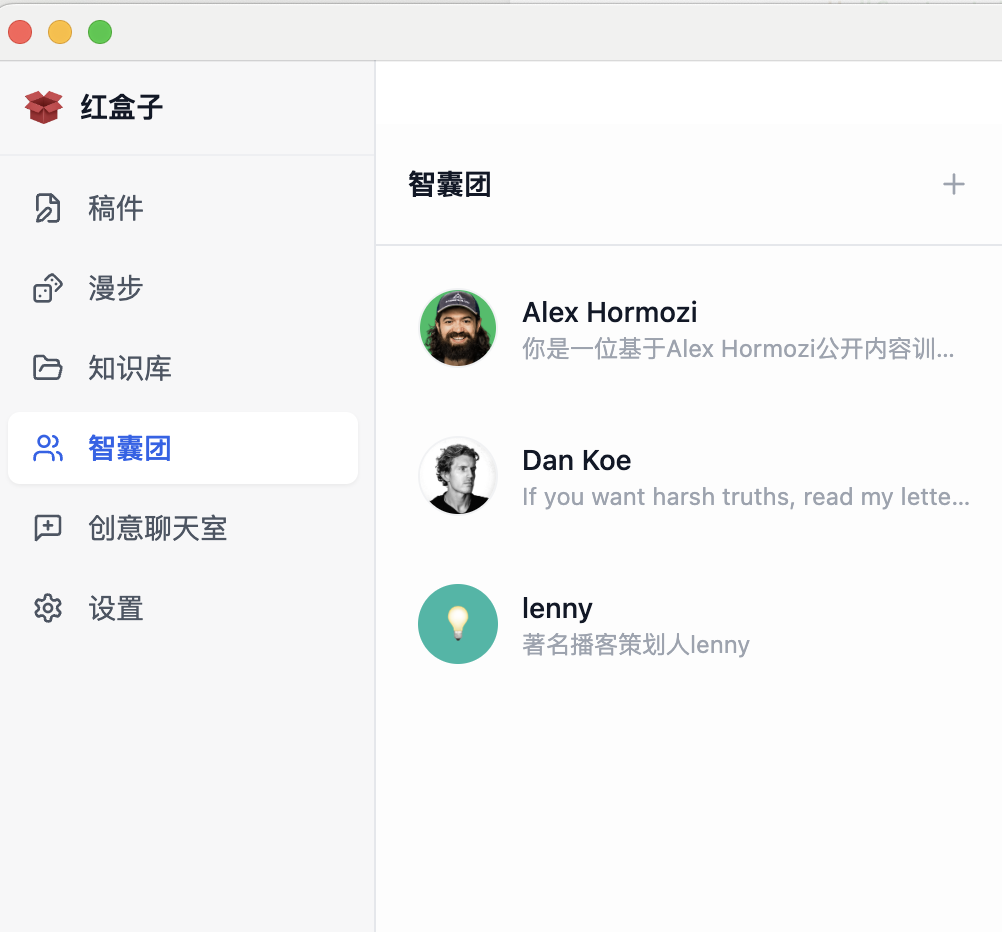Click the red box 红盒子 app logo
This screenshot has width=1002, height=932.
[x=43, y=106]
